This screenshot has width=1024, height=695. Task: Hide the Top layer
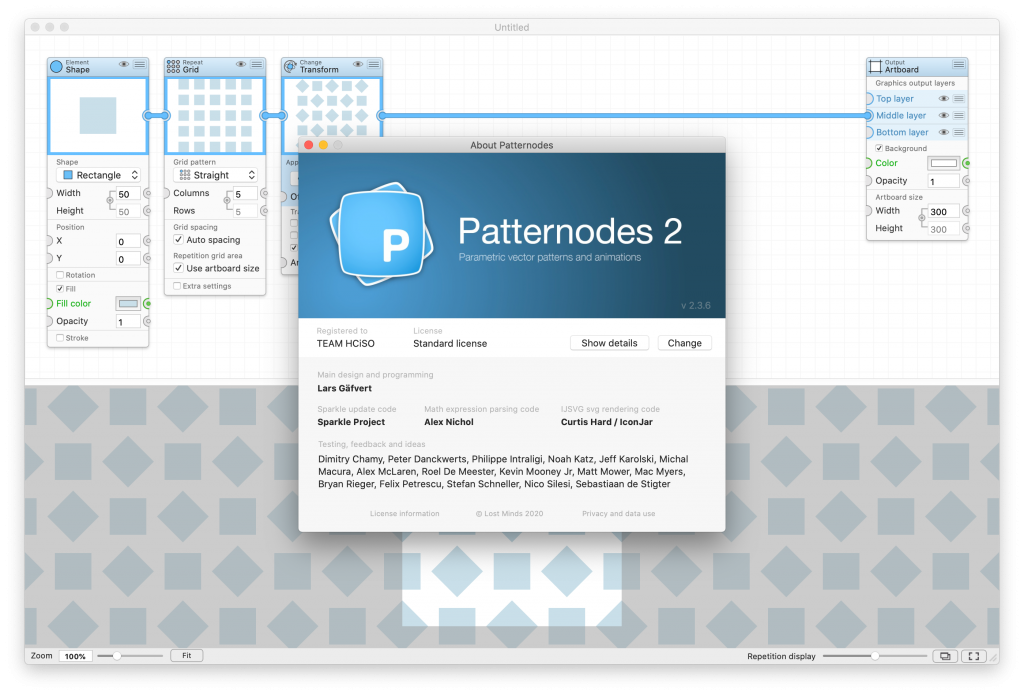click(943, 99)
